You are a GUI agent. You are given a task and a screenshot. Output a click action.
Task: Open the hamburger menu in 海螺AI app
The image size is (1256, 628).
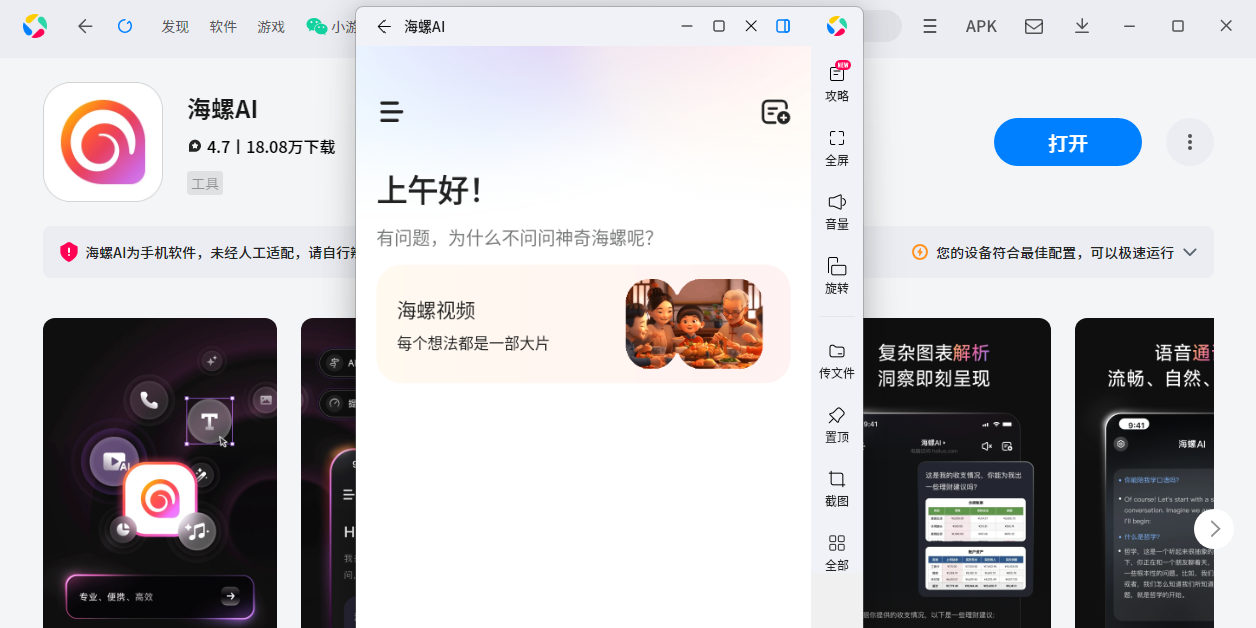tap(391, 112)
